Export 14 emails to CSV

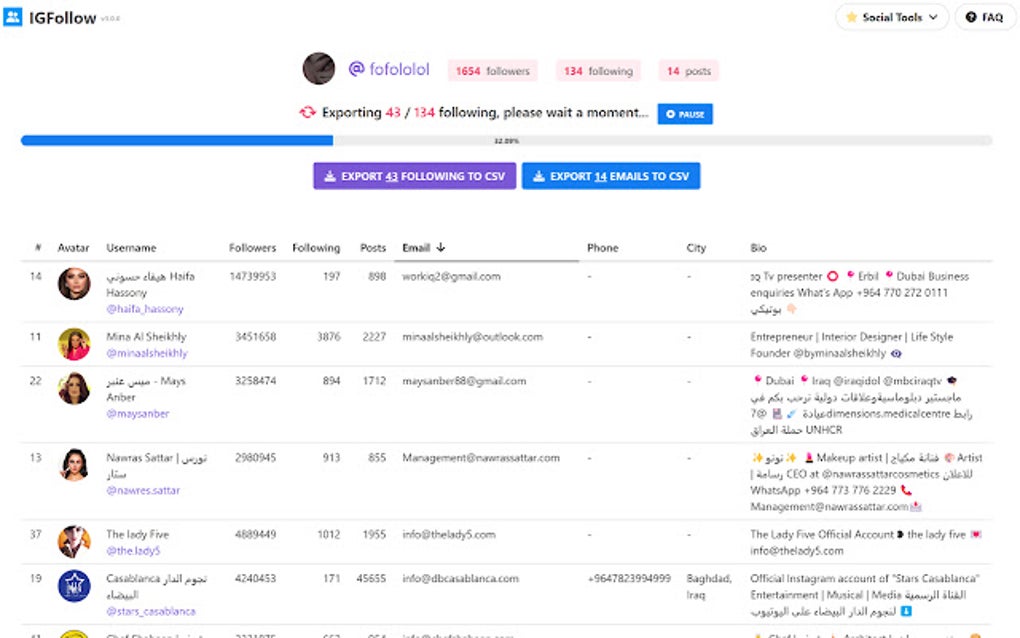610,176
